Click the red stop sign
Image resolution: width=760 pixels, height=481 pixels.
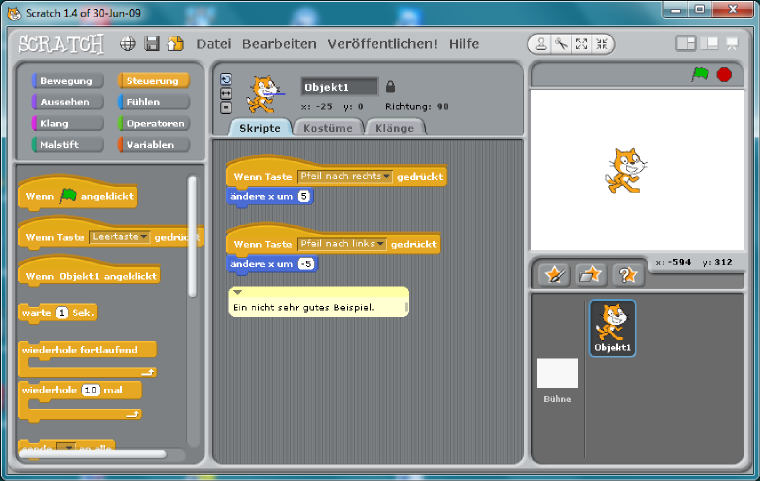point(724,75)
